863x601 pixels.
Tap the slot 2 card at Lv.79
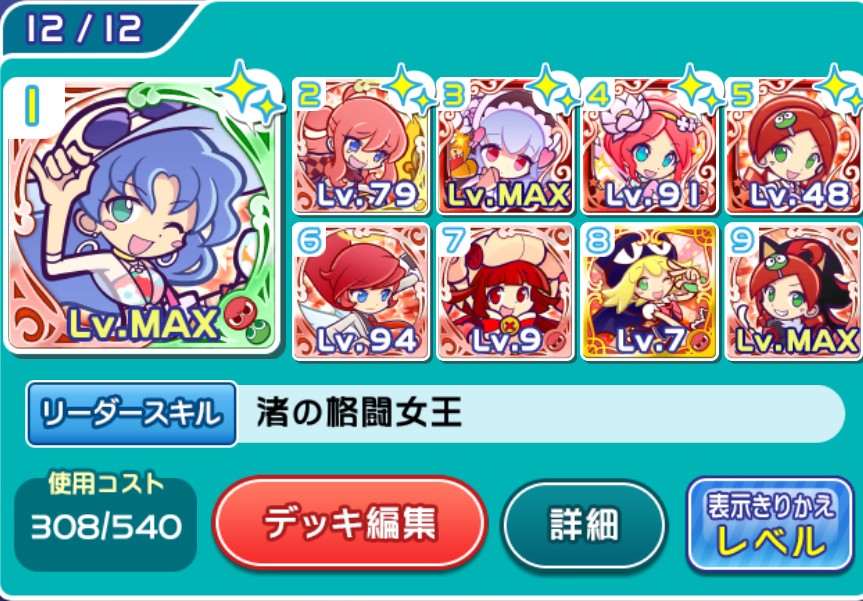[361, 146]
